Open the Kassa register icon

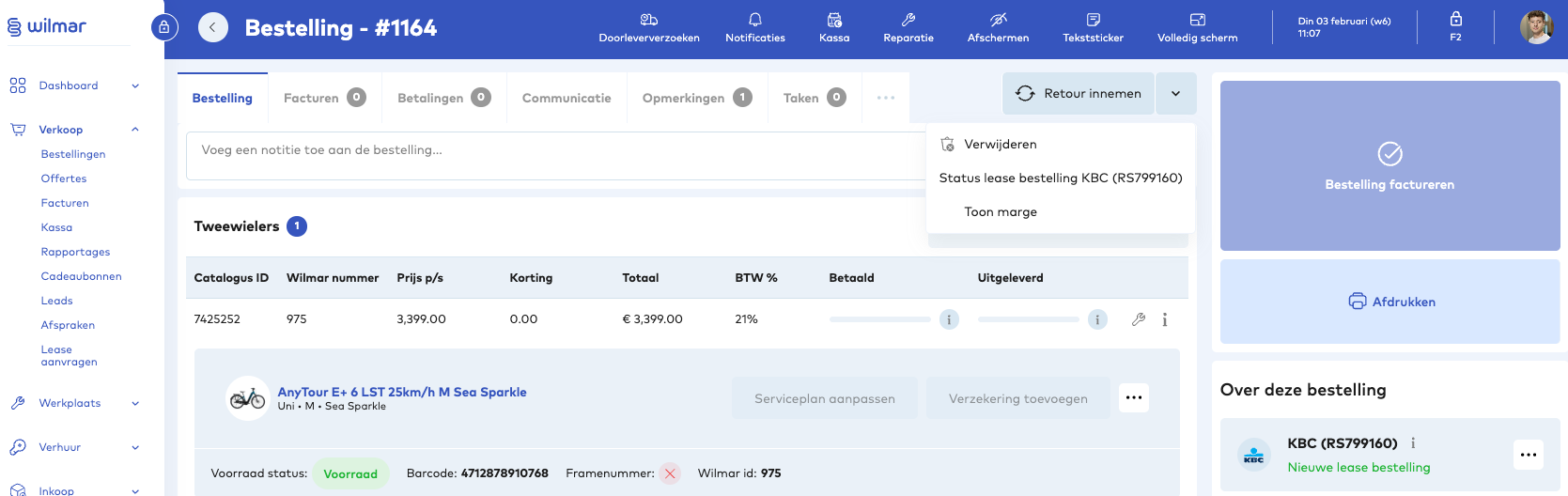833,28
